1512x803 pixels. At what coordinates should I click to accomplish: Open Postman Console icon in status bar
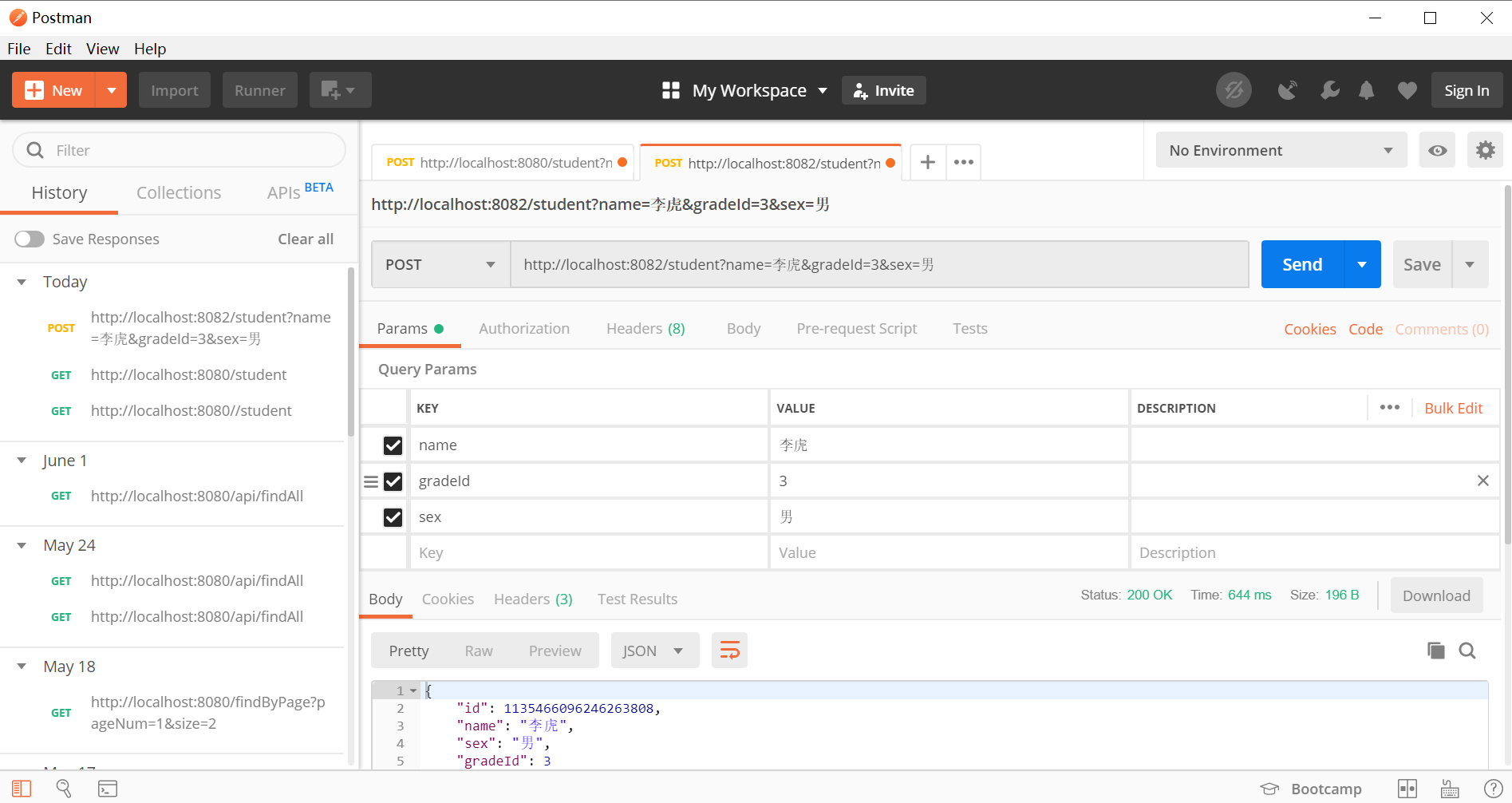pyautogui.click(x=108, y=789)
